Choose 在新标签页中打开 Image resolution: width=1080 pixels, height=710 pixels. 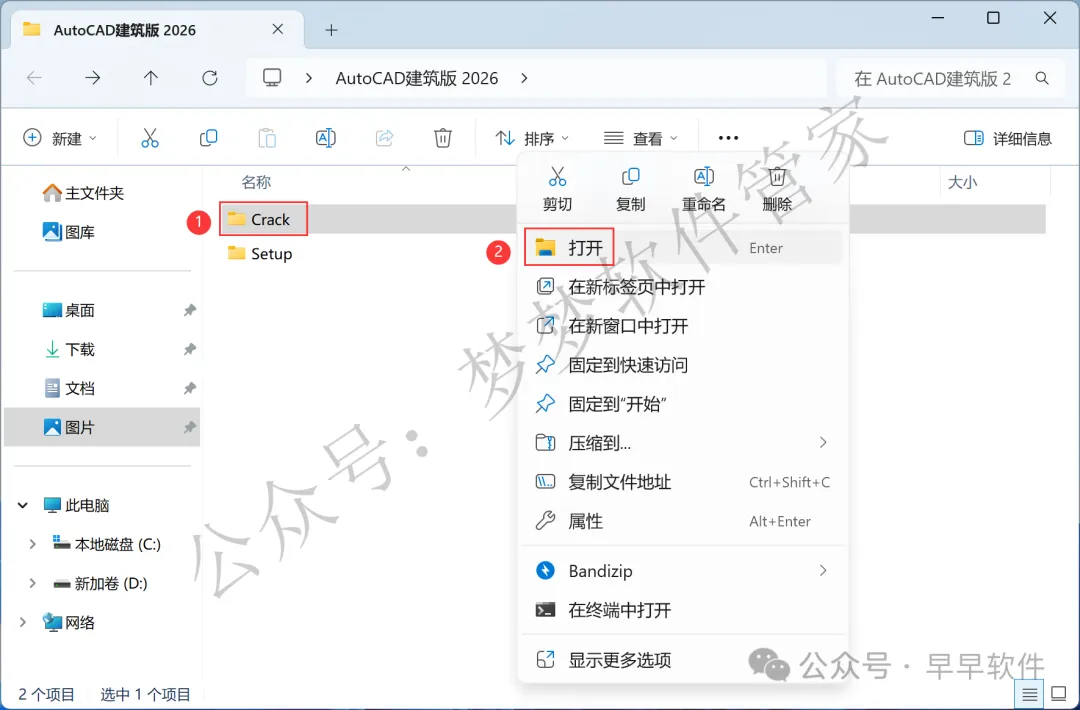[x=683, y=286]
